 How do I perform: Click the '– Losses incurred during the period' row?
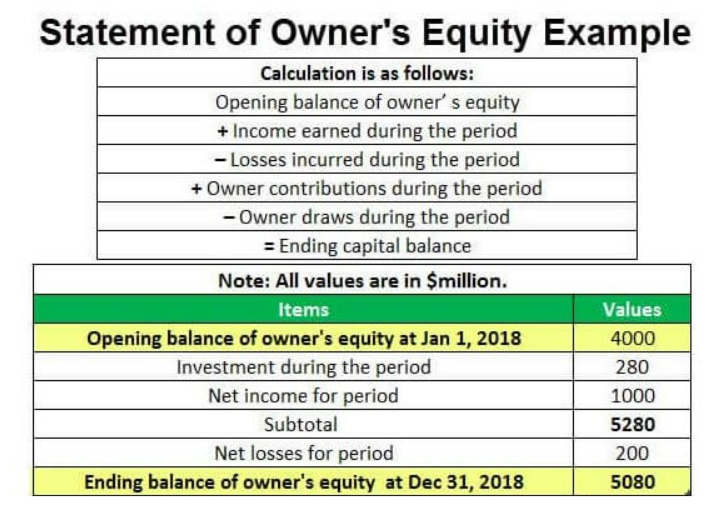click(x=367, y=159)
